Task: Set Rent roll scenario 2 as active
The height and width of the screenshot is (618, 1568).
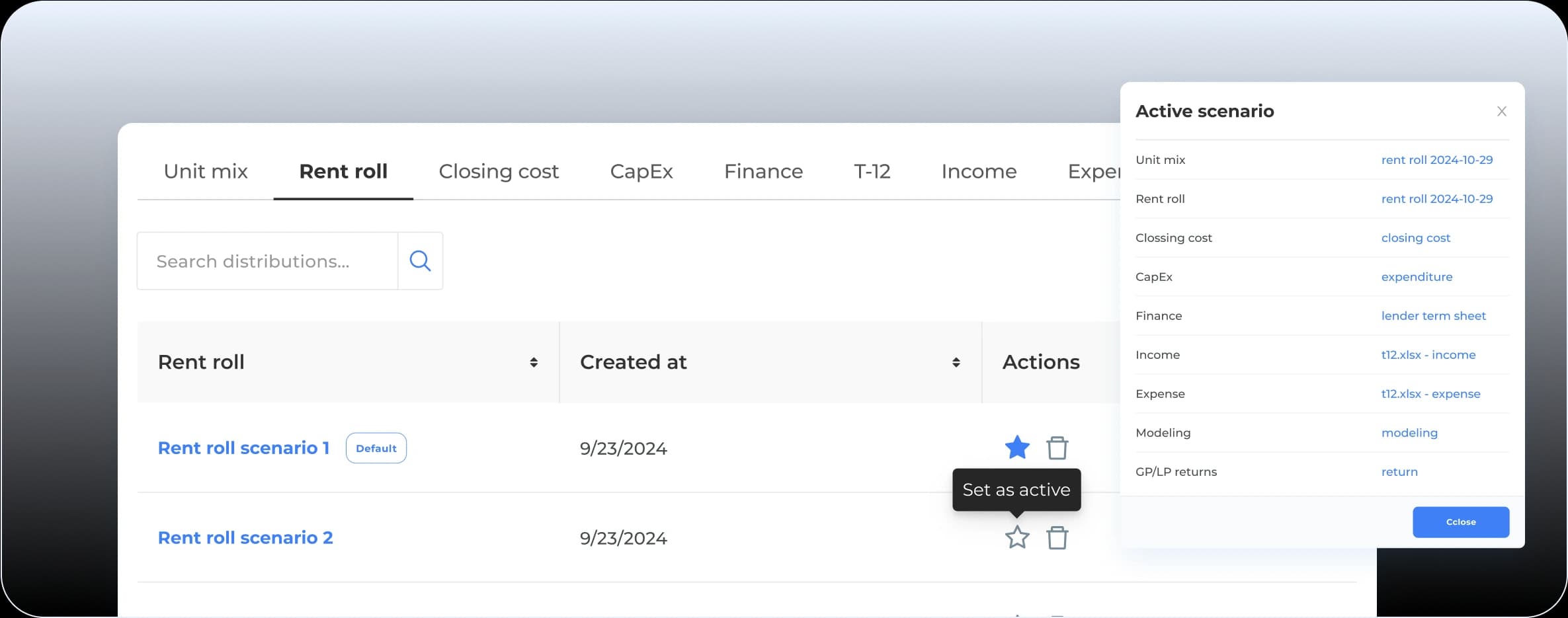Action: pyautogui.click(x=1016, y=537)
